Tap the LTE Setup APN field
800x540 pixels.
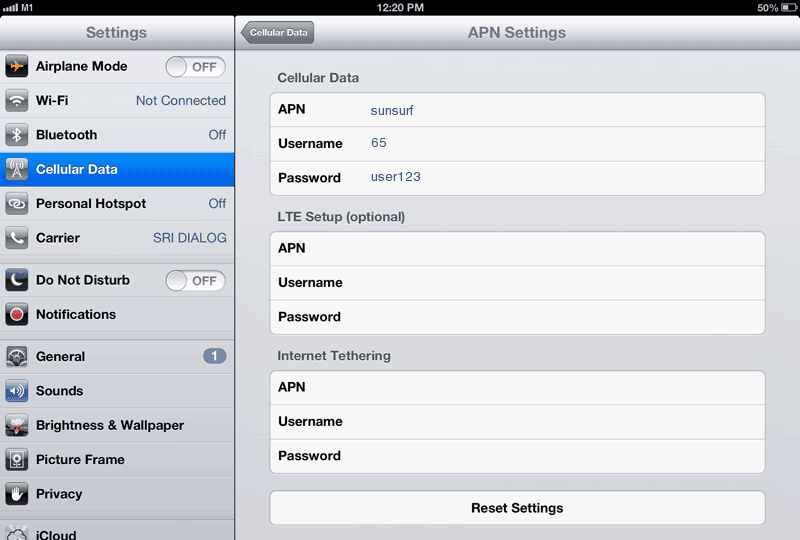coord(517,249)
